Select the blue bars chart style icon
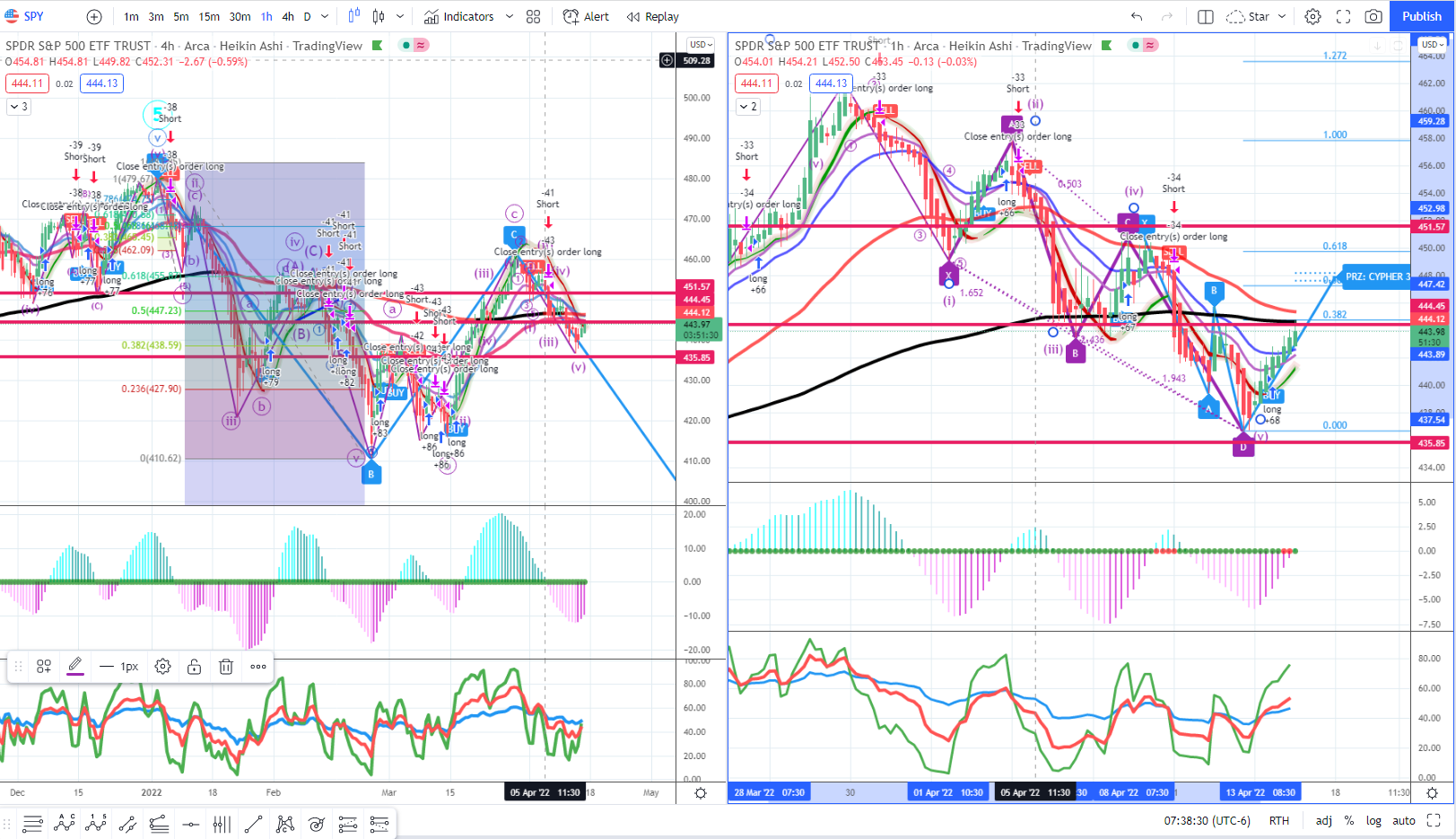The width and height of the screenshot is (1456, 839). [x=353, y=16]
